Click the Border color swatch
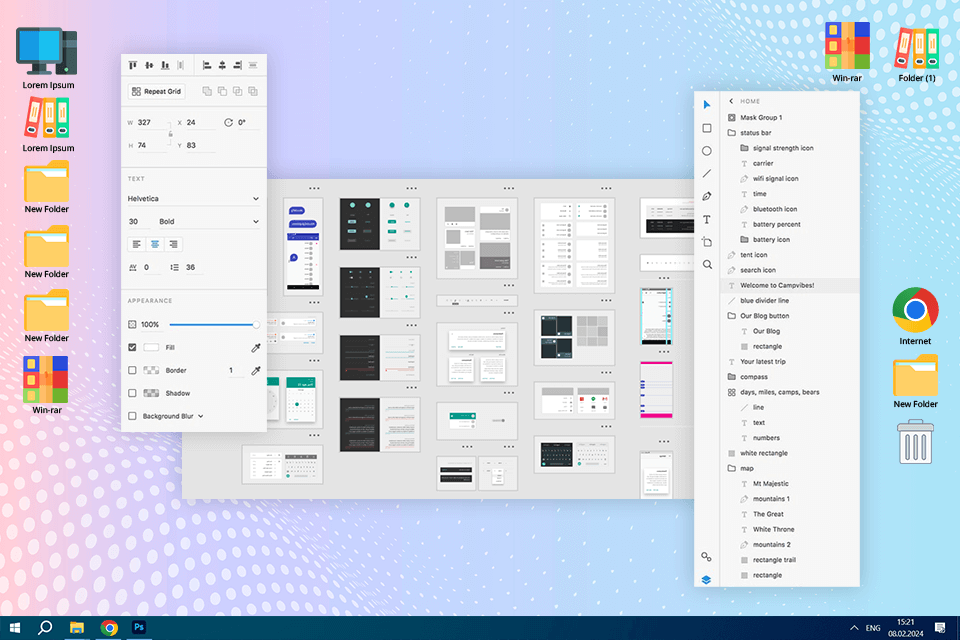The height and width of the screenshot is (640, 960). tap(151, 370)
